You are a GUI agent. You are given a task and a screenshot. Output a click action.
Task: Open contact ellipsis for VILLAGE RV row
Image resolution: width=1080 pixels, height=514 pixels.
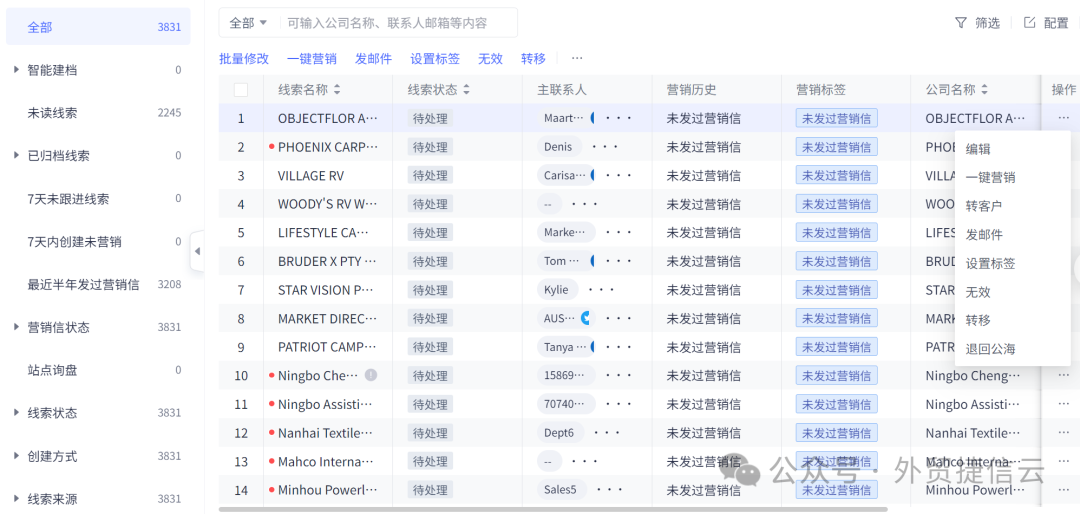tap(618, 176)
